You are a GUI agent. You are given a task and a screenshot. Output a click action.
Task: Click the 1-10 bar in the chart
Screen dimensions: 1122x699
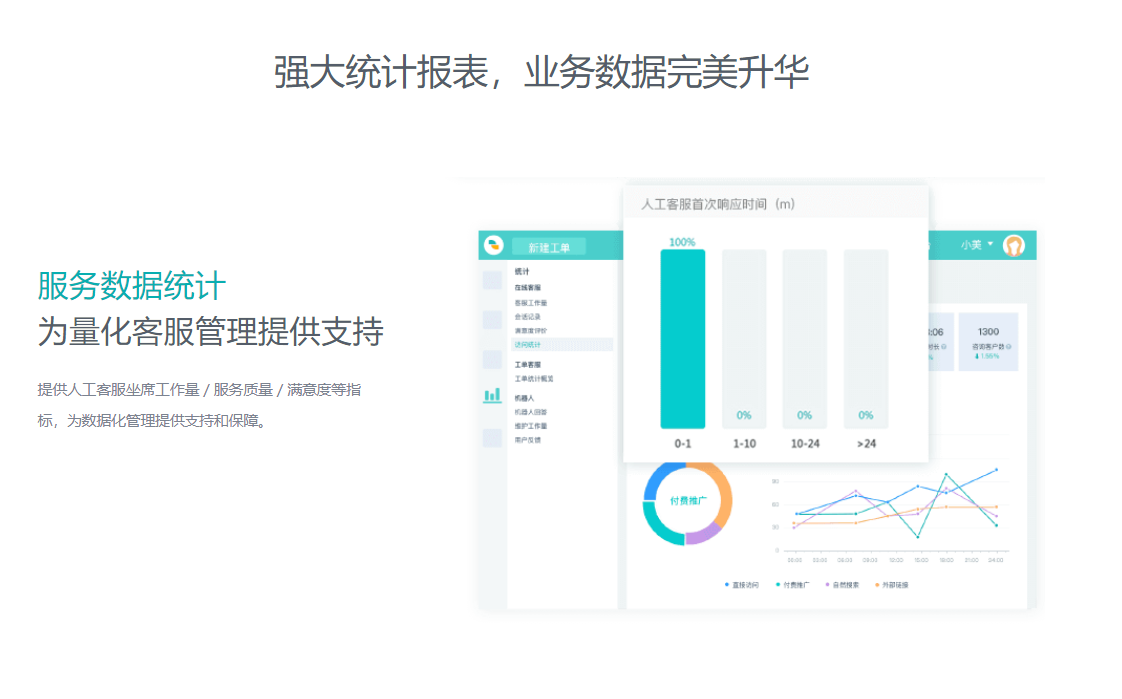coord(744,338)
